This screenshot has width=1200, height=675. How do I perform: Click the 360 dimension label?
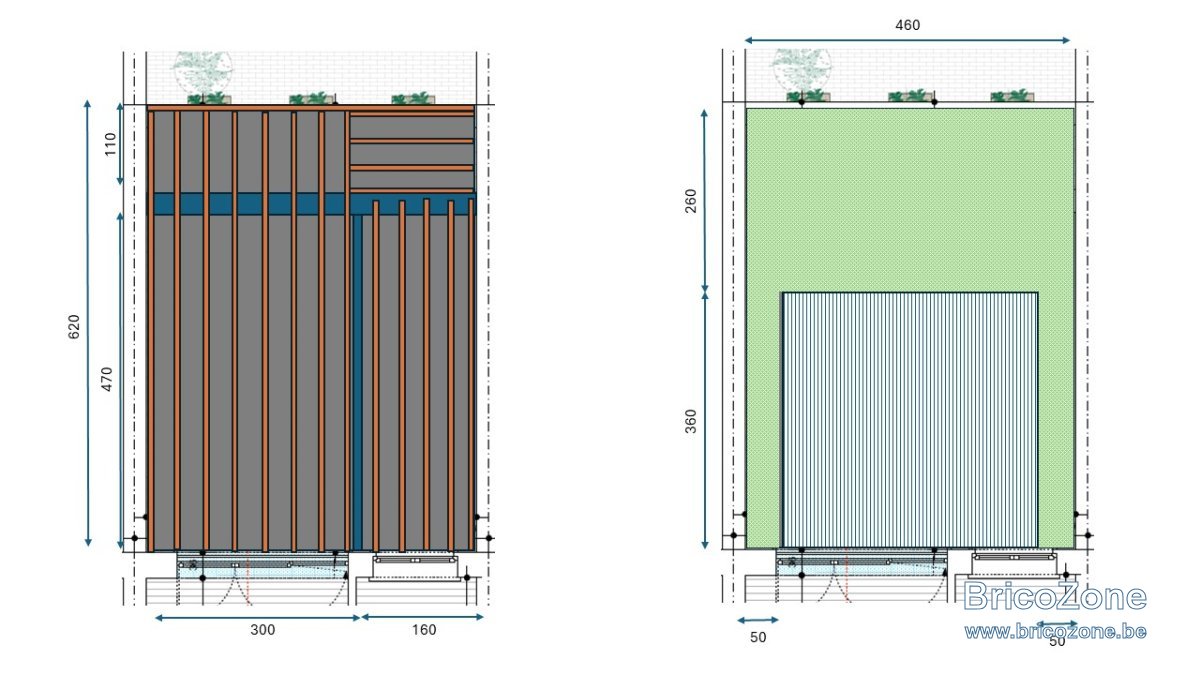coord(691,423)
